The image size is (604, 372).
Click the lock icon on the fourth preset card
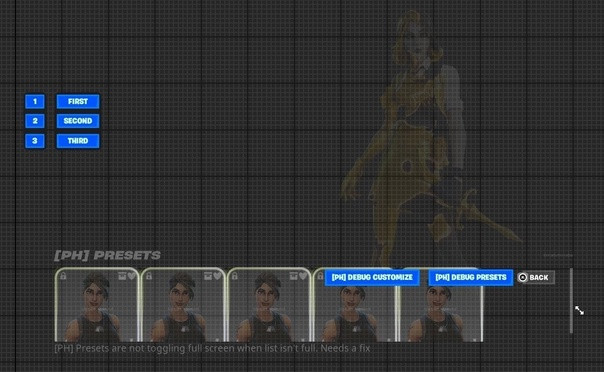[320, 276]
